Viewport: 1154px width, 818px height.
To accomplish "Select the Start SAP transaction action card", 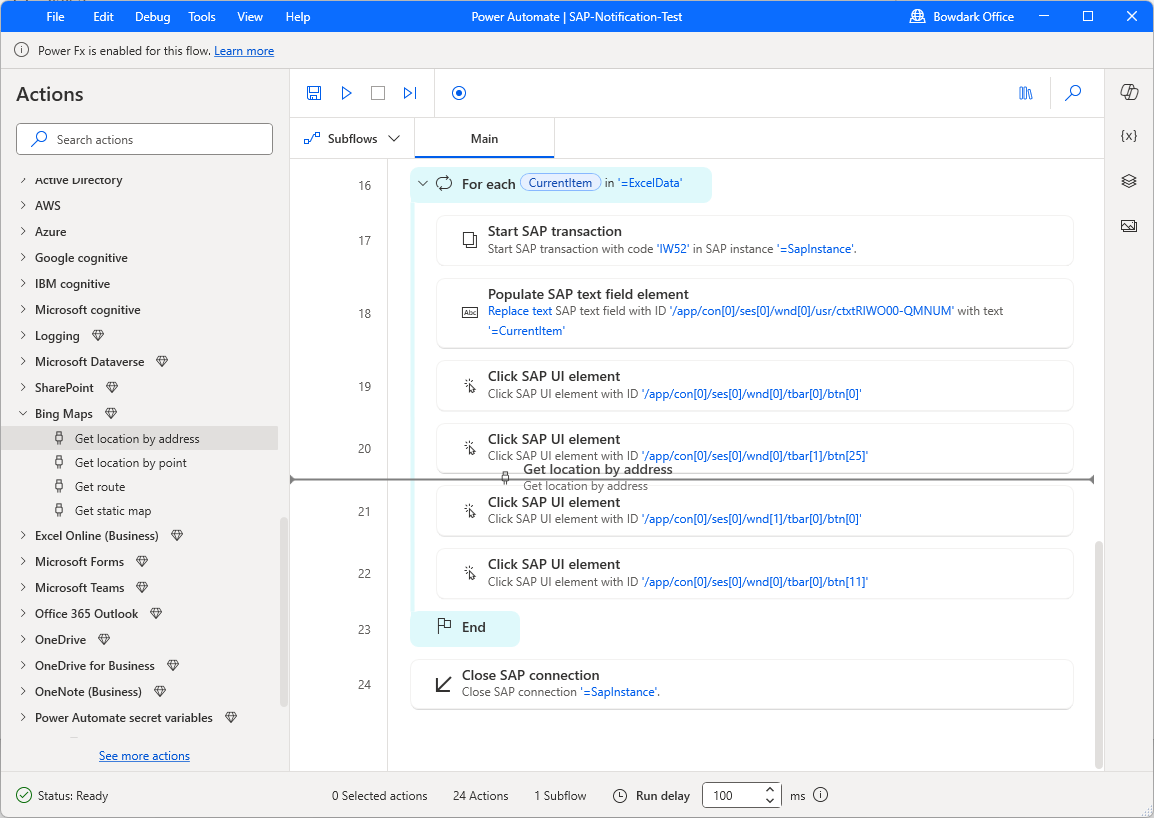I will (x=754, y=240).
